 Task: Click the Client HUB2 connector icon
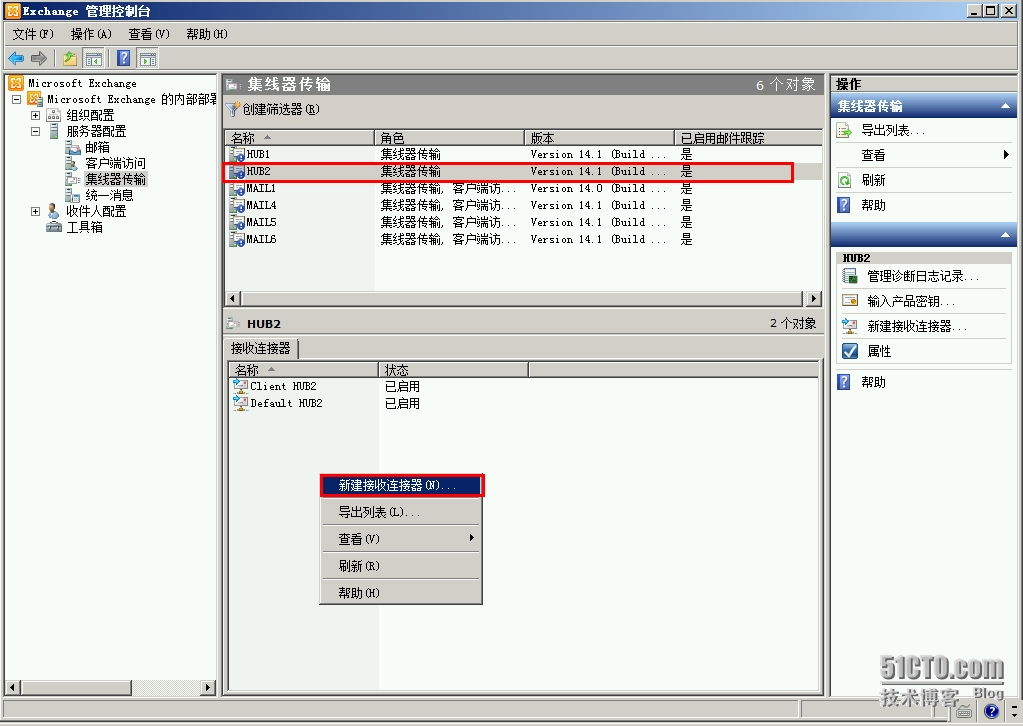pos(241,386)
